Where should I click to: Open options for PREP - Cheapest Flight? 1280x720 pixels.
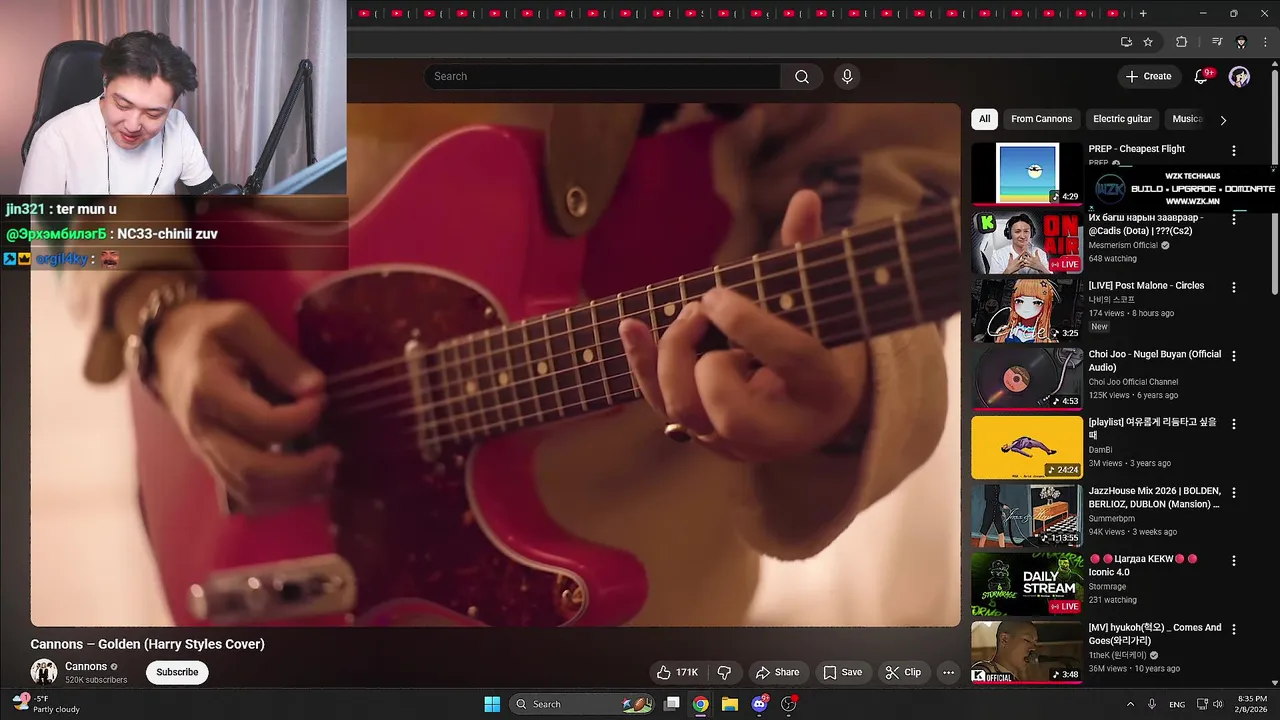click(x=1233, y=150)
